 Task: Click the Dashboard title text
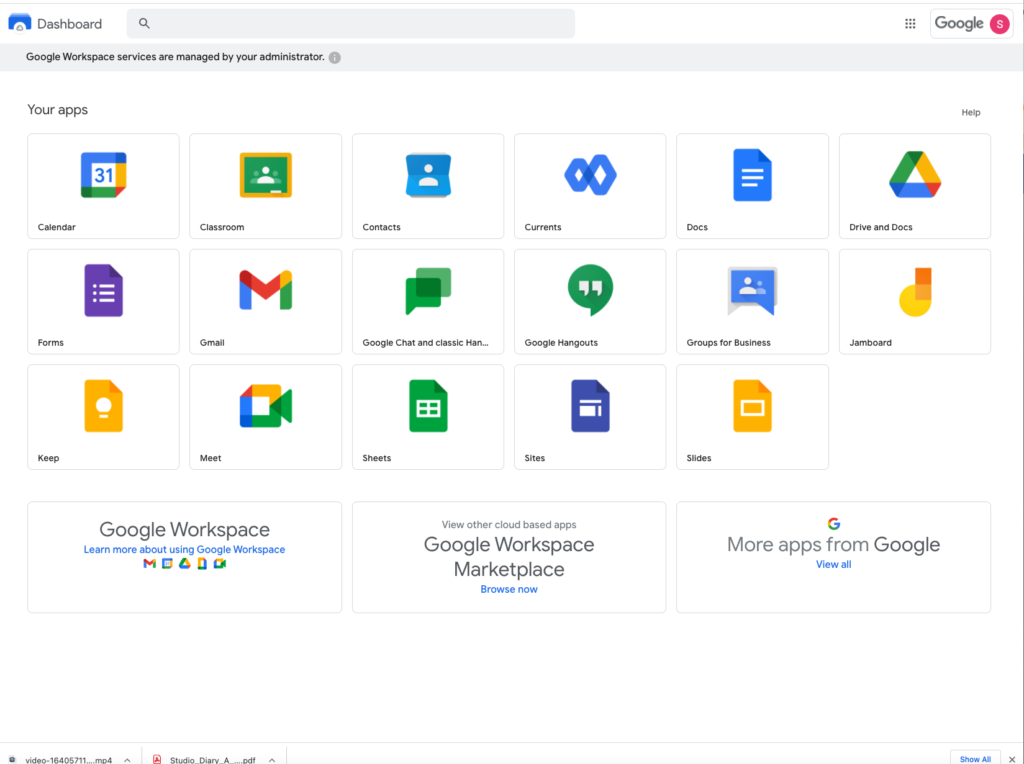coord(69,24)
